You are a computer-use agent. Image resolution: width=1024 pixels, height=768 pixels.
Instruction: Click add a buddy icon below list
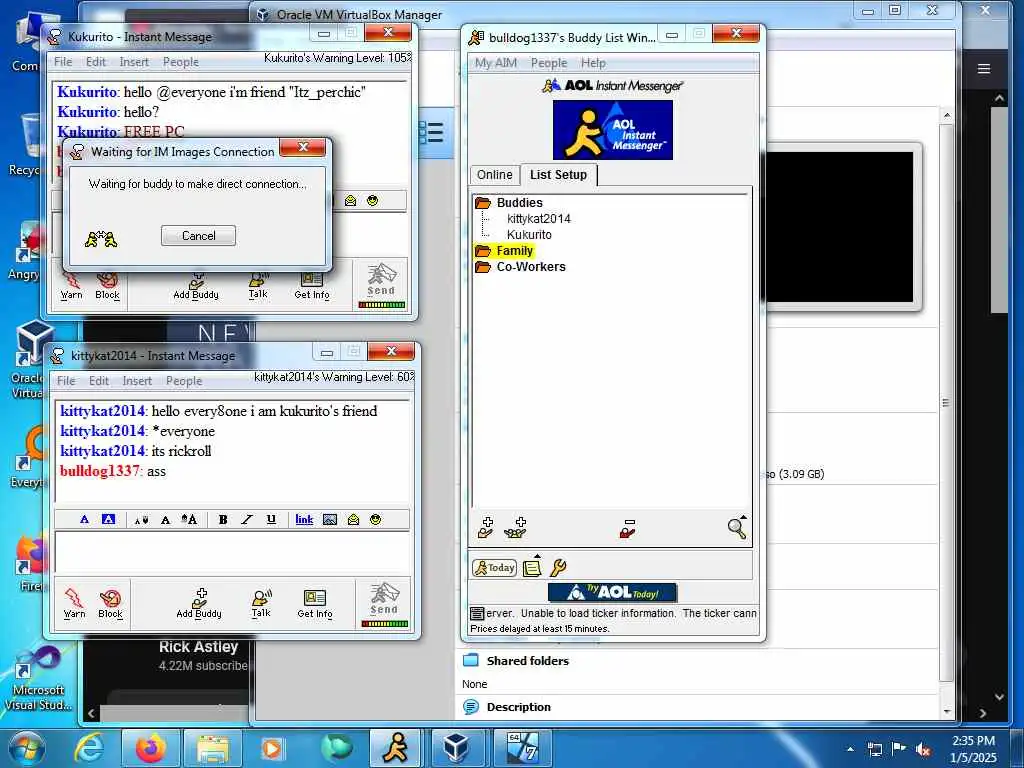click(x=485, y=528)
